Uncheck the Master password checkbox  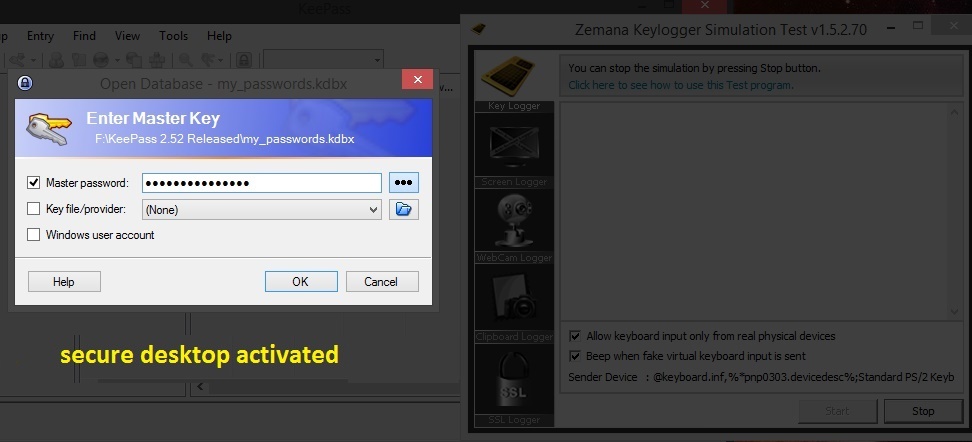(x=33, y=183)
